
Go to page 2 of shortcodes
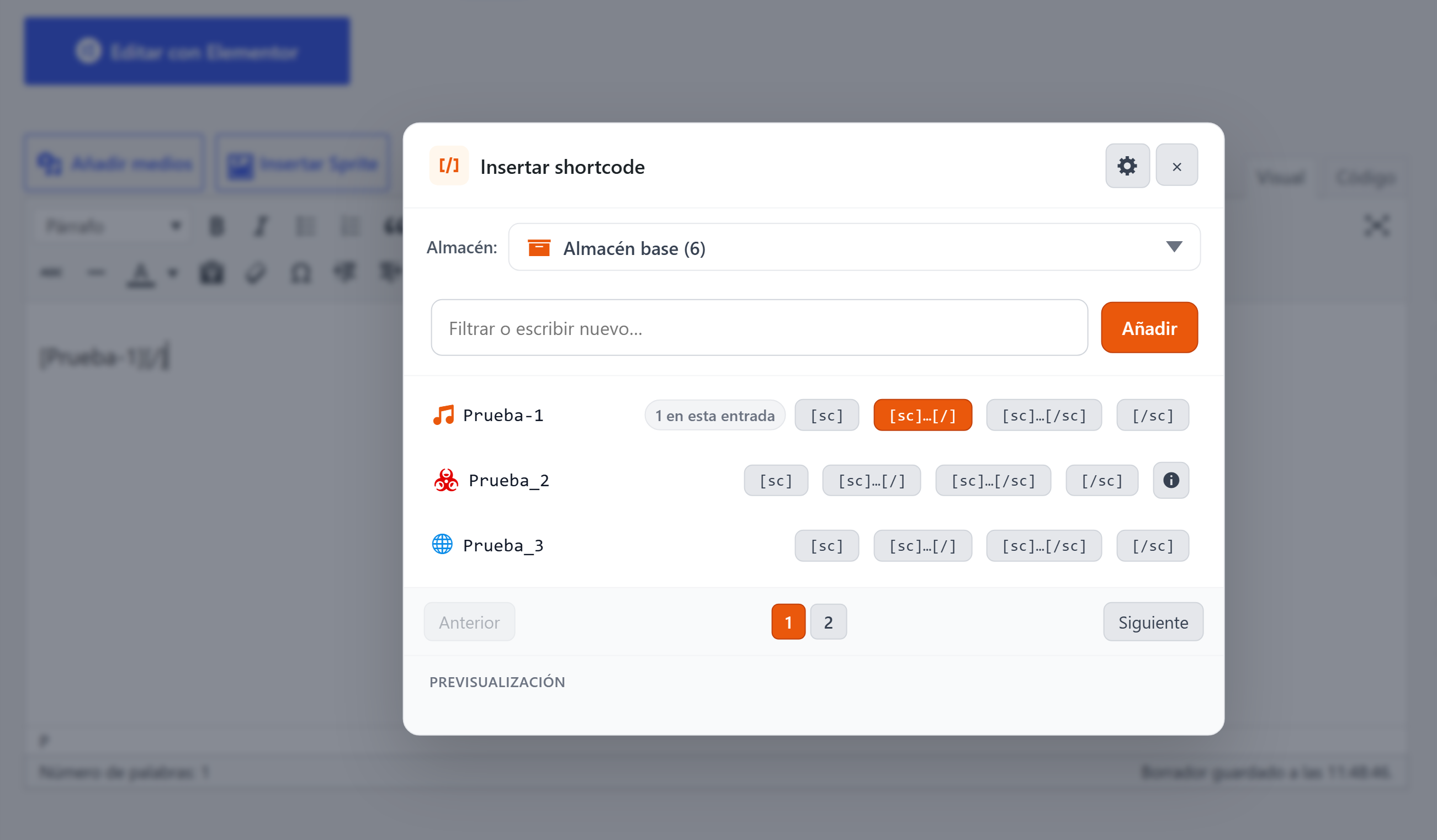(828, 621)
